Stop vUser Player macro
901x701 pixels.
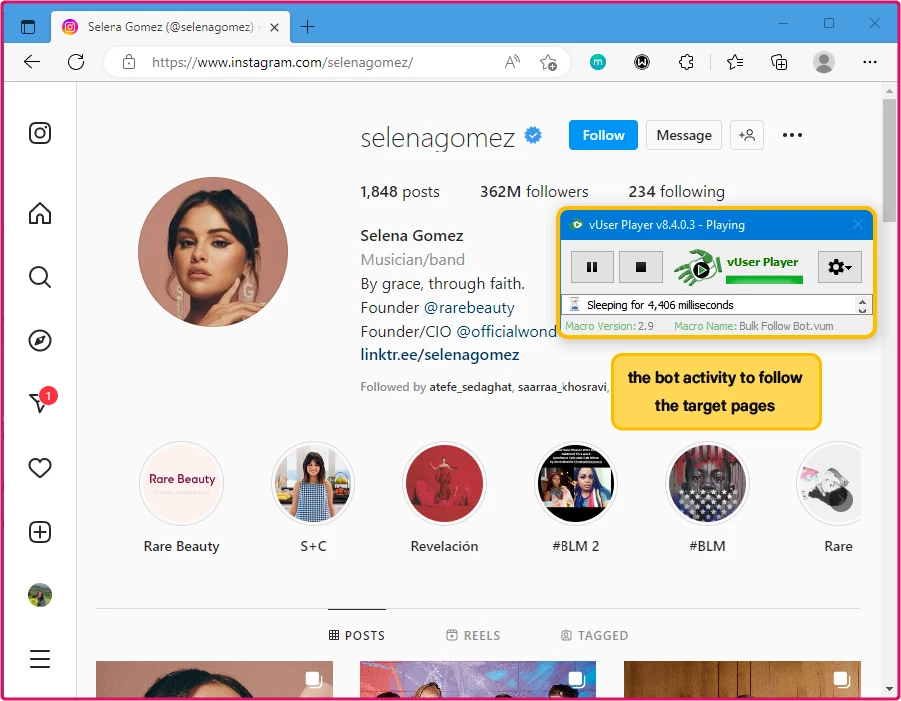point(641,267)
